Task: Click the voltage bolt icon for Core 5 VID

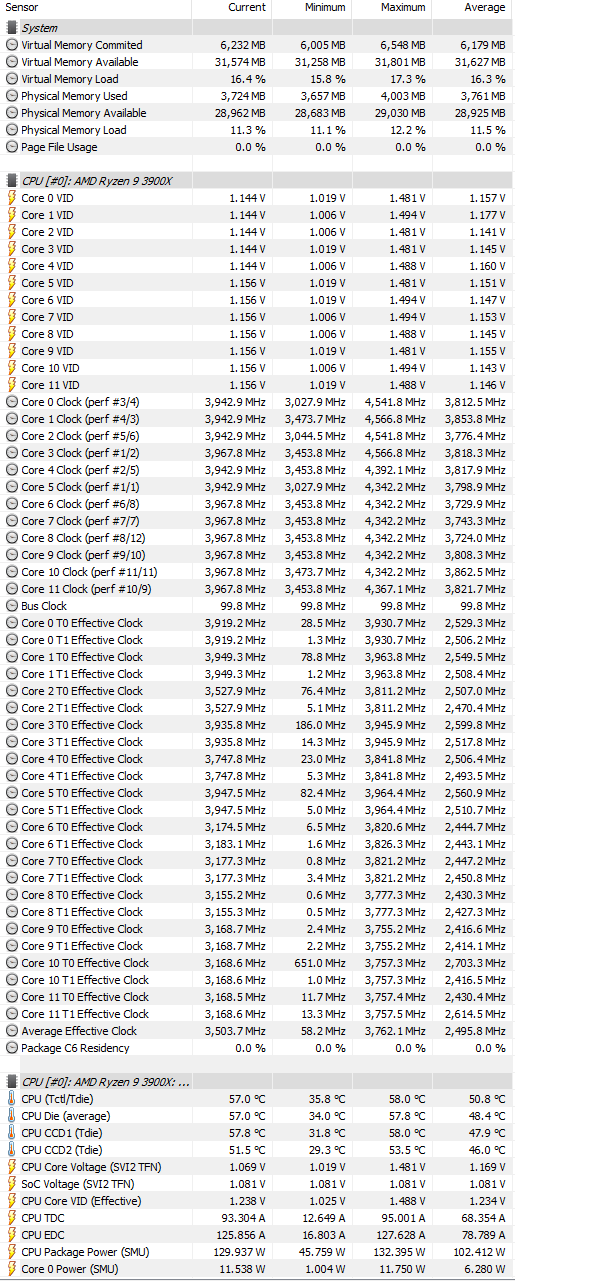Action: tap(12, 283)
